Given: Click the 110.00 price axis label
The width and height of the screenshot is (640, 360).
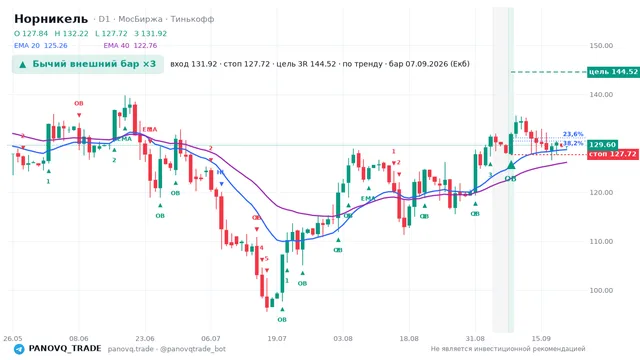Looking at the screenshot, I should point(601,242).
